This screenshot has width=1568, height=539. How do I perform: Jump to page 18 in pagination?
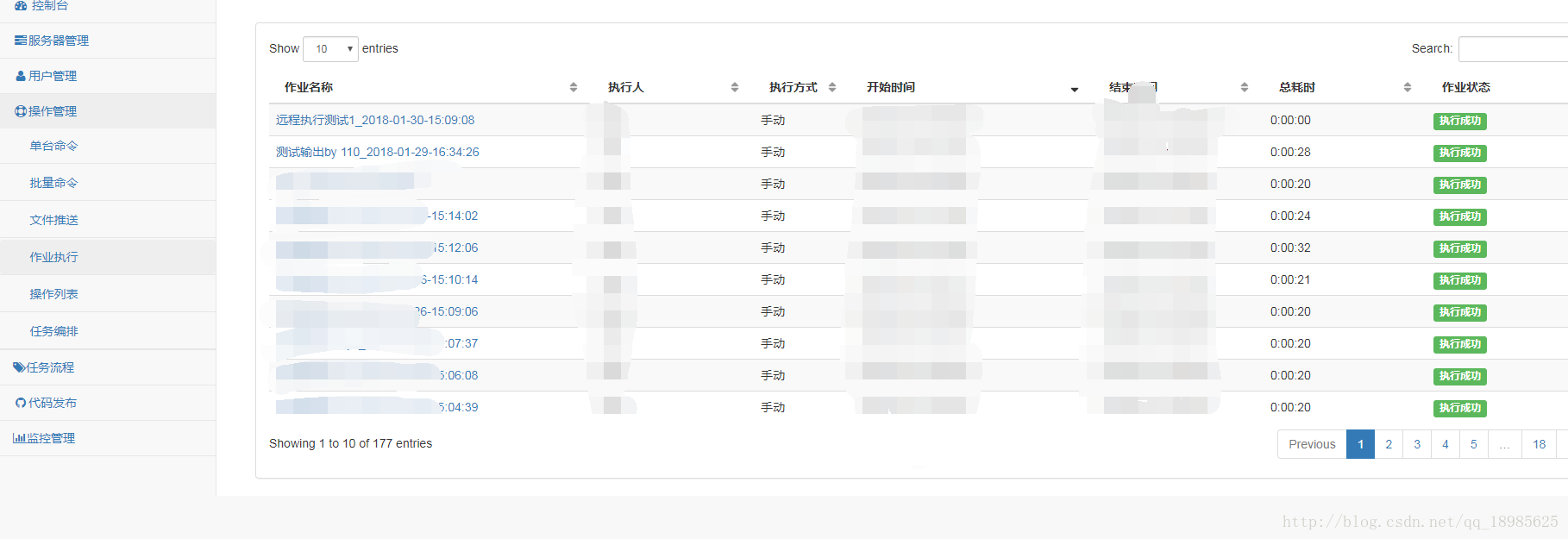pyautogui.click(x=1540, y=444)
